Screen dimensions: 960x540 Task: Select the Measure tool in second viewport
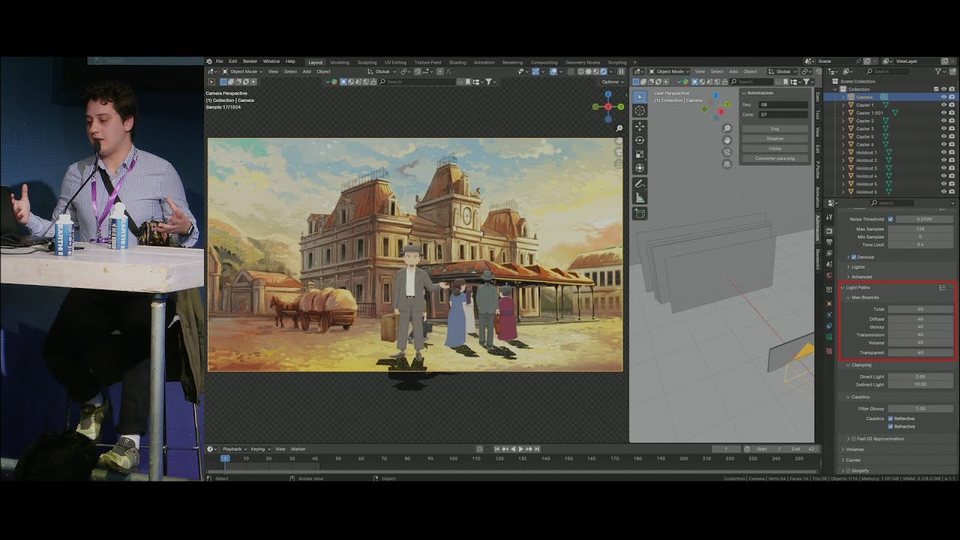(640, 198)
